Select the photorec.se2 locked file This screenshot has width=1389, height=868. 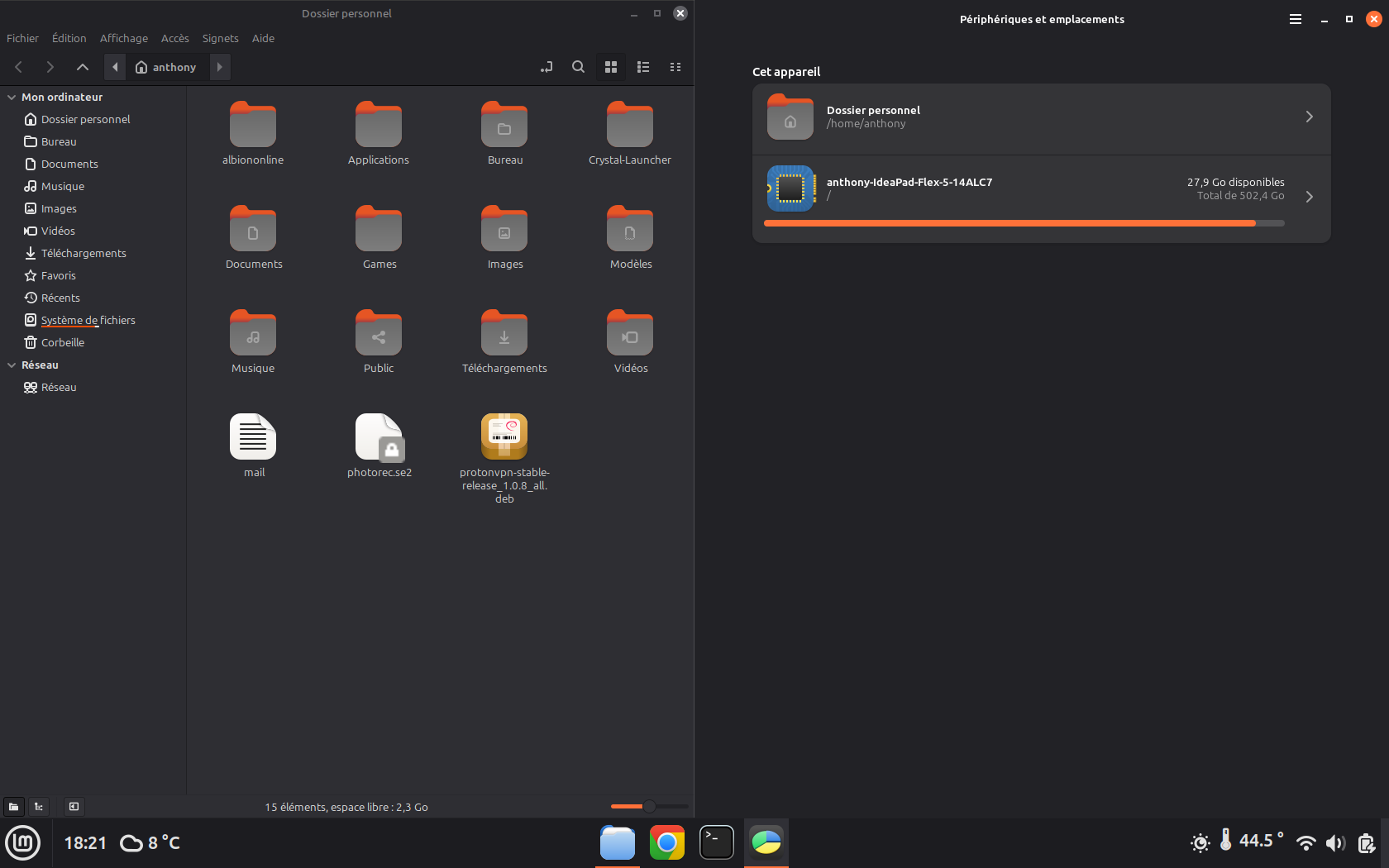(x=379, y=436)
